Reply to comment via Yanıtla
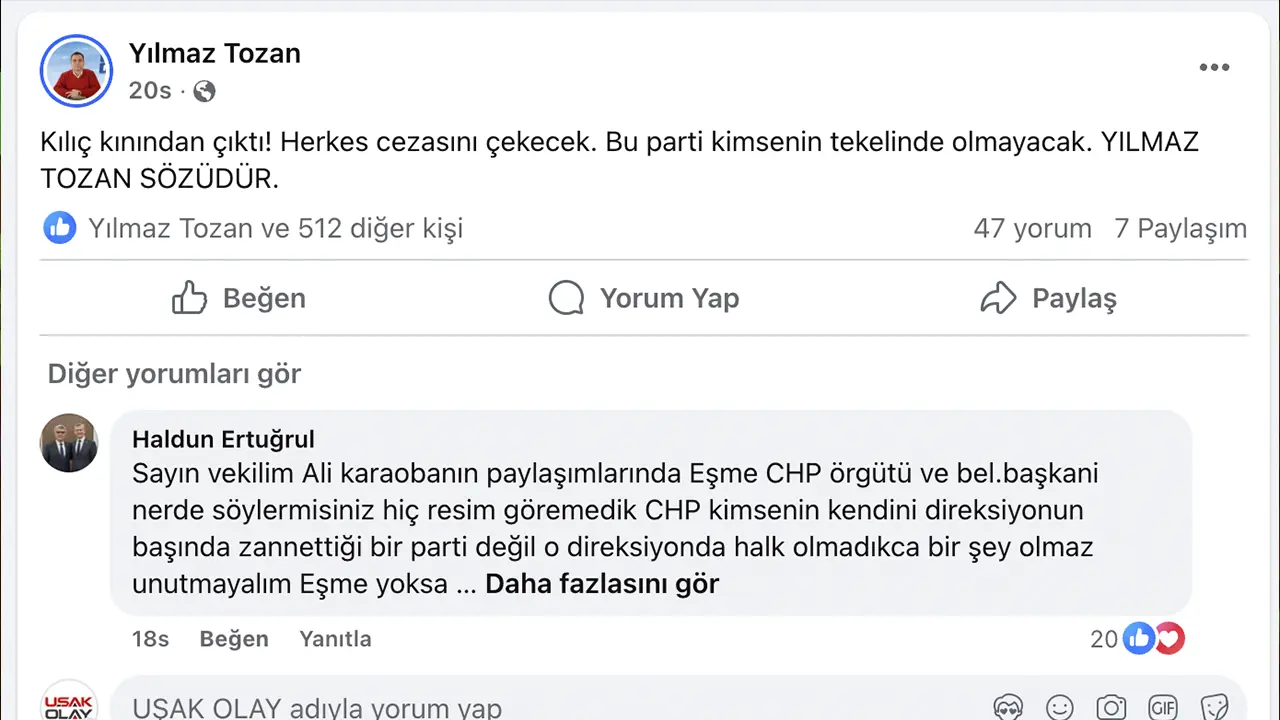The height and width of the screenshot is (720, 1280). pos(335,639)
